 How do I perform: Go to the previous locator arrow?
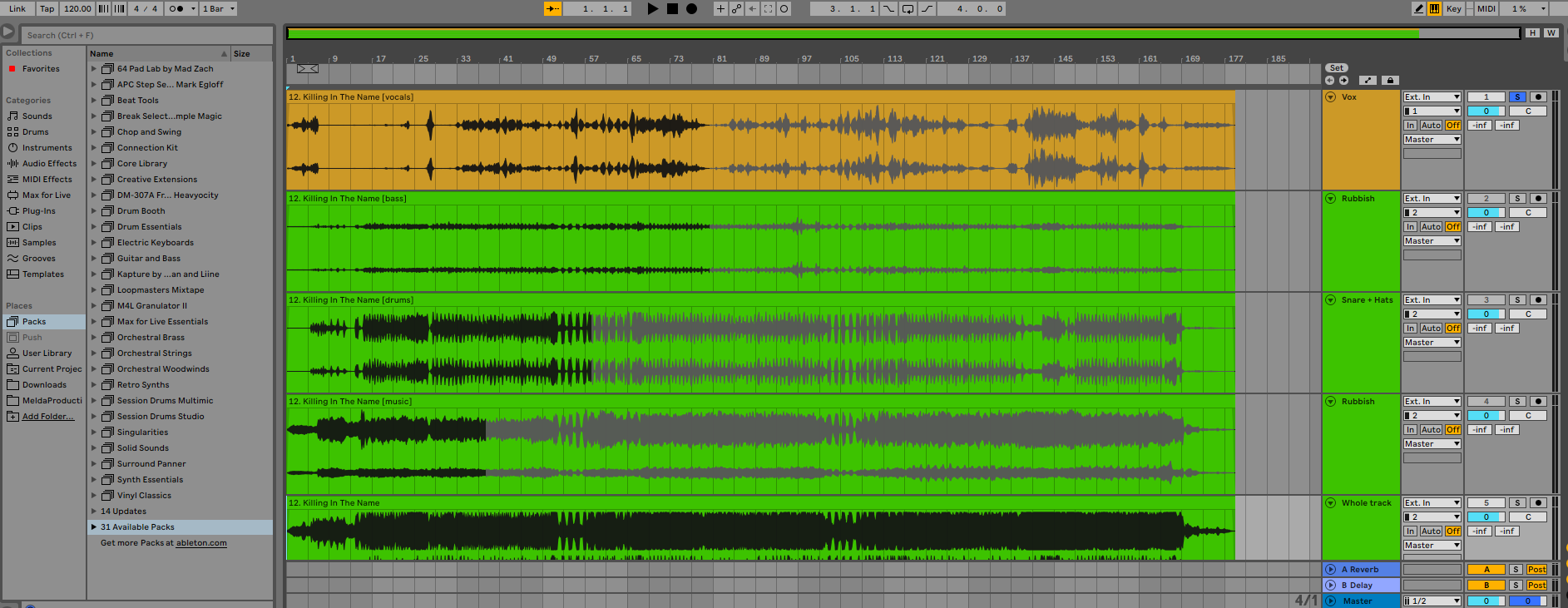pyautogui.click(x=1329, y=80)
